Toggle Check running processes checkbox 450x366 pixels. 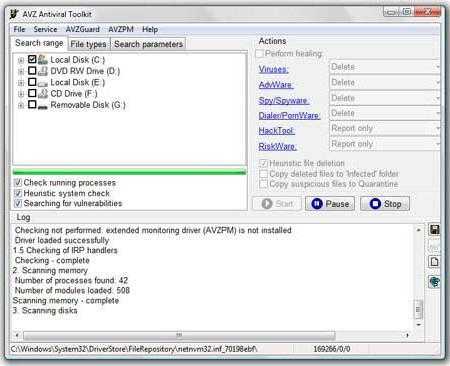coord(18,183)
